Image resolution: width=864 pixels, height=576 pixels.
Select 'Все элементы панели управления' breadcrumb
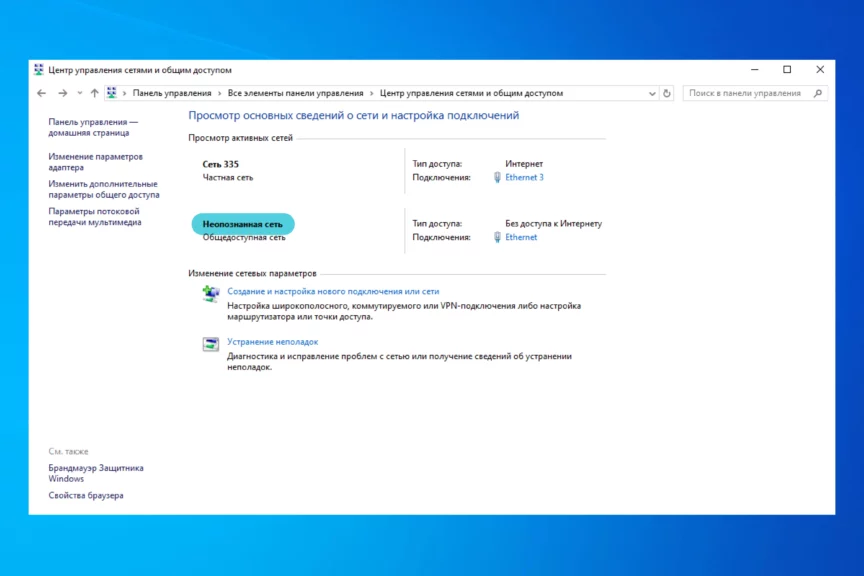[295, 93]
